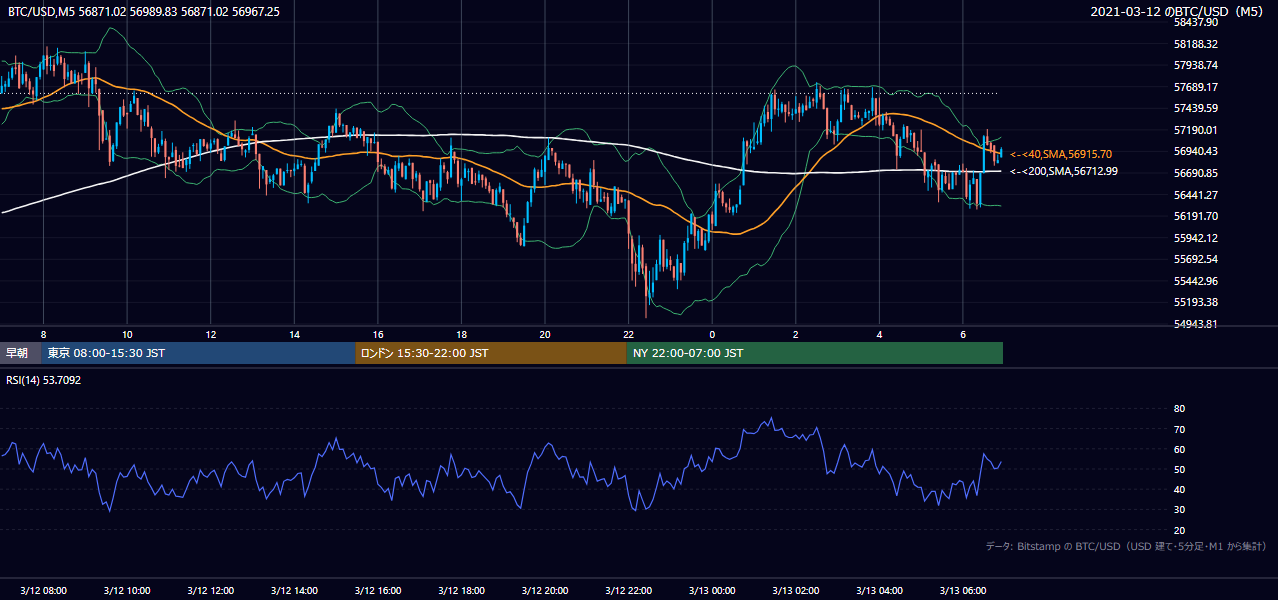Click the <-<200,SMA,56712.99 white label

click(1064, 171)
